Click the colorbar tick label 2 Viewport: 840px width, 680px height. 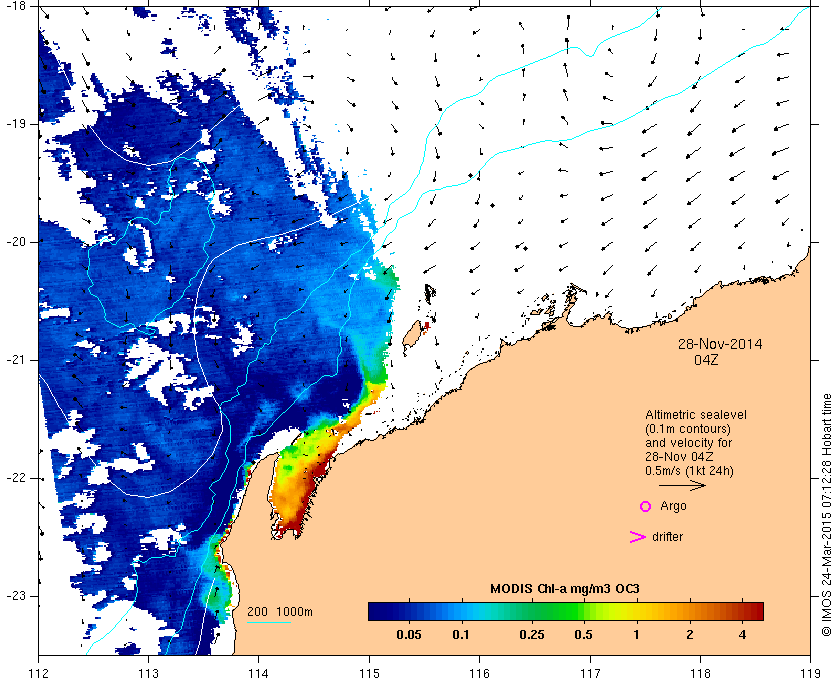click(689, 635)
